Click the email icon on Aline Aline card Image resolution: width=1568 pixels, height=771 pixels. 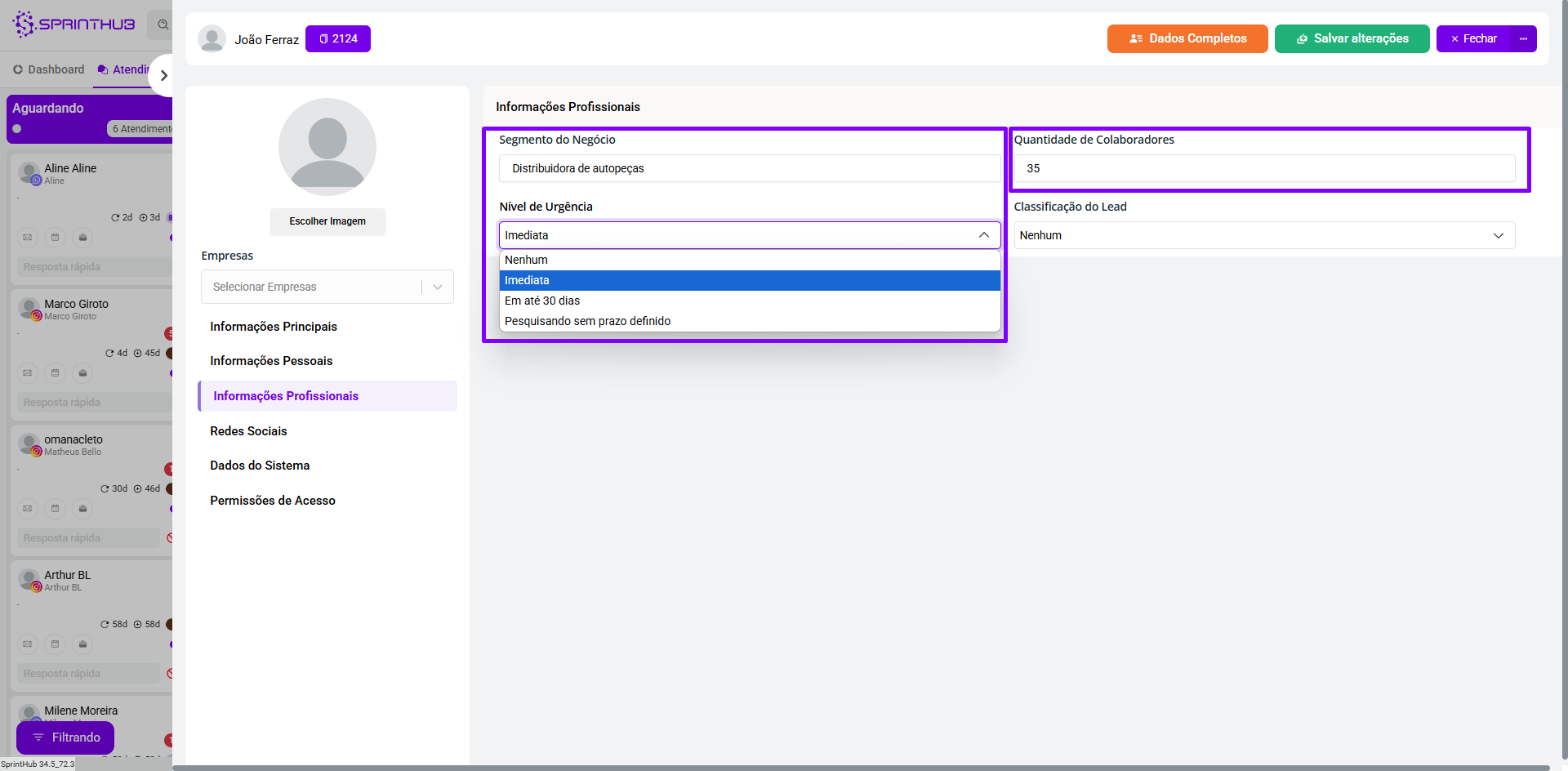28,238
